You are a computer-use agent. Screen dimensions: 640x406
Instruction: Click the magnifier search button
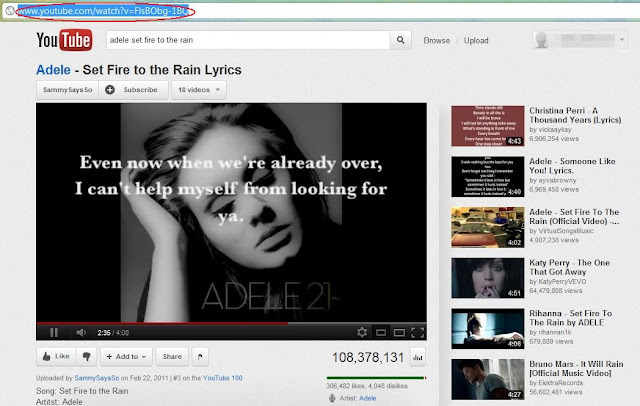[x=400, y=40]
